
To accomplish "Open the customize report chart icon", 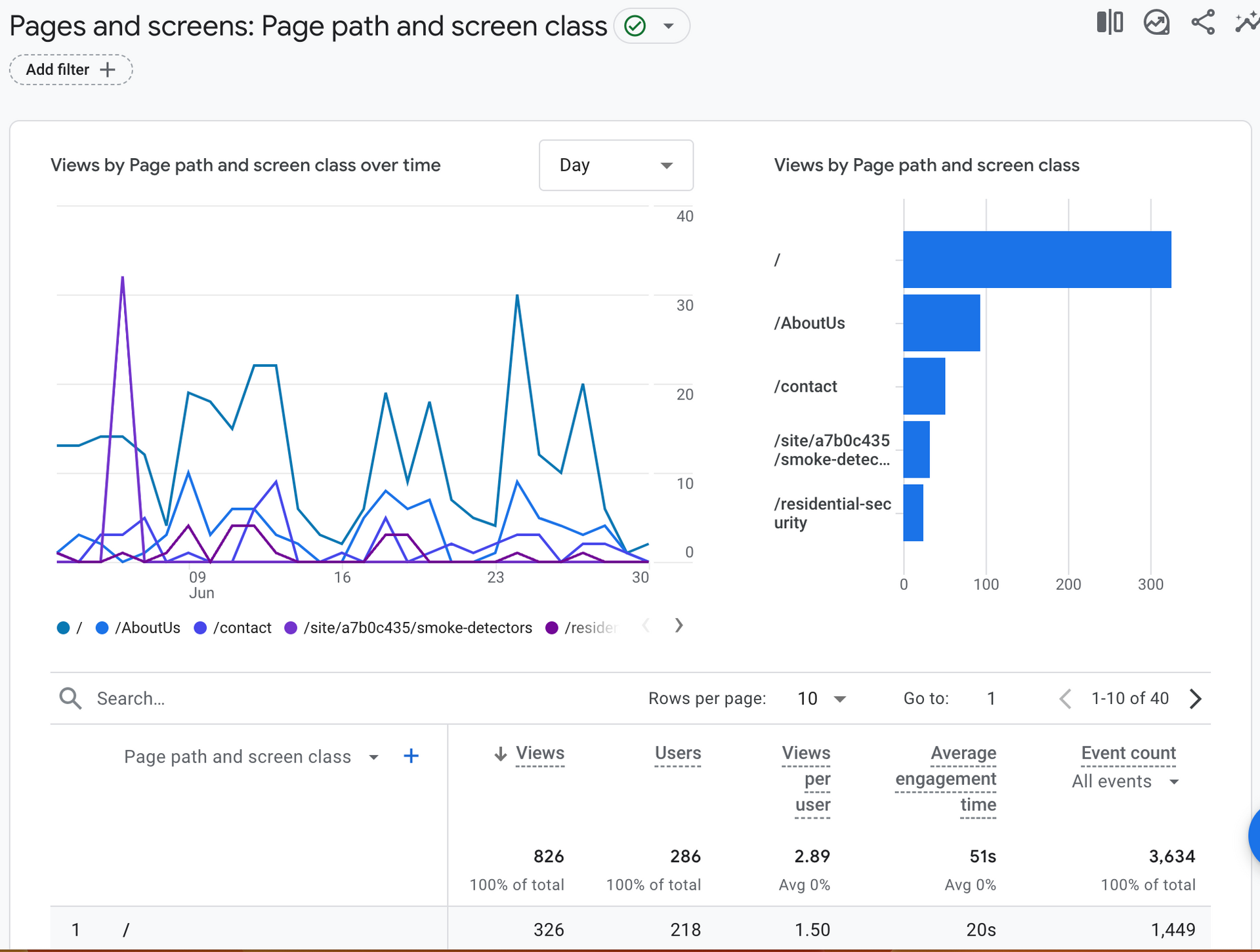I will coord(1156,22).
